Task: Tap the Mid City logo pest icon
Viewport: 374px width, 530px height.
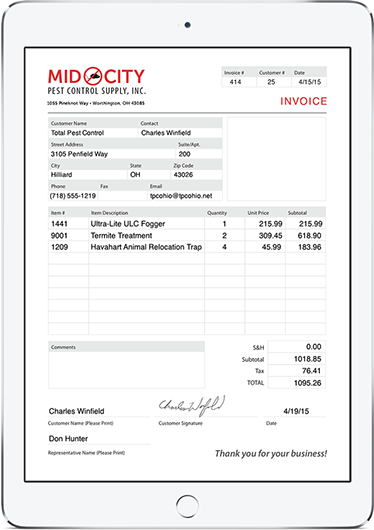Action: [x=93, y=76]
